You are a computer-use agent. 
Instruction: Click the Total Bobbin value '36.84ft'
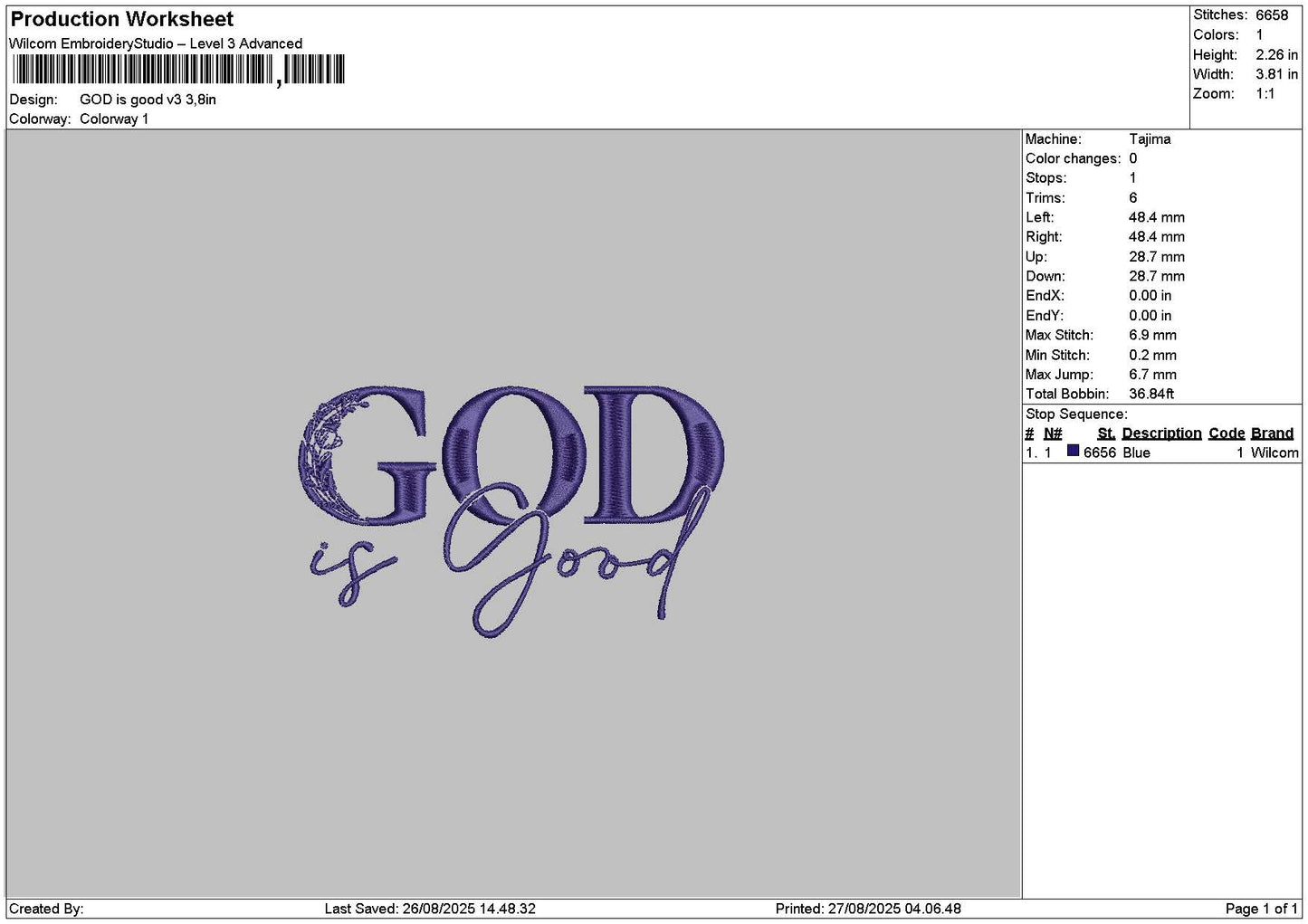click(x=1151, y=395)
